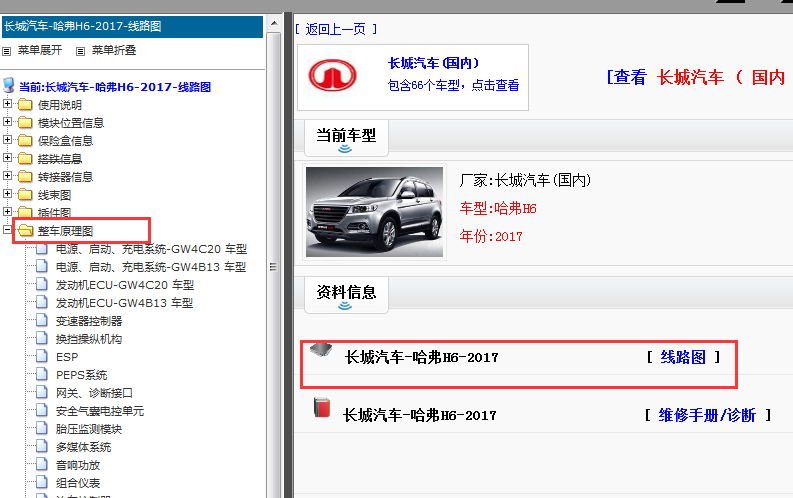The height and width of the screenshot is (498, 793).
Task: Click the 搭铁信息 folder icon
Action: click(25, 159)
